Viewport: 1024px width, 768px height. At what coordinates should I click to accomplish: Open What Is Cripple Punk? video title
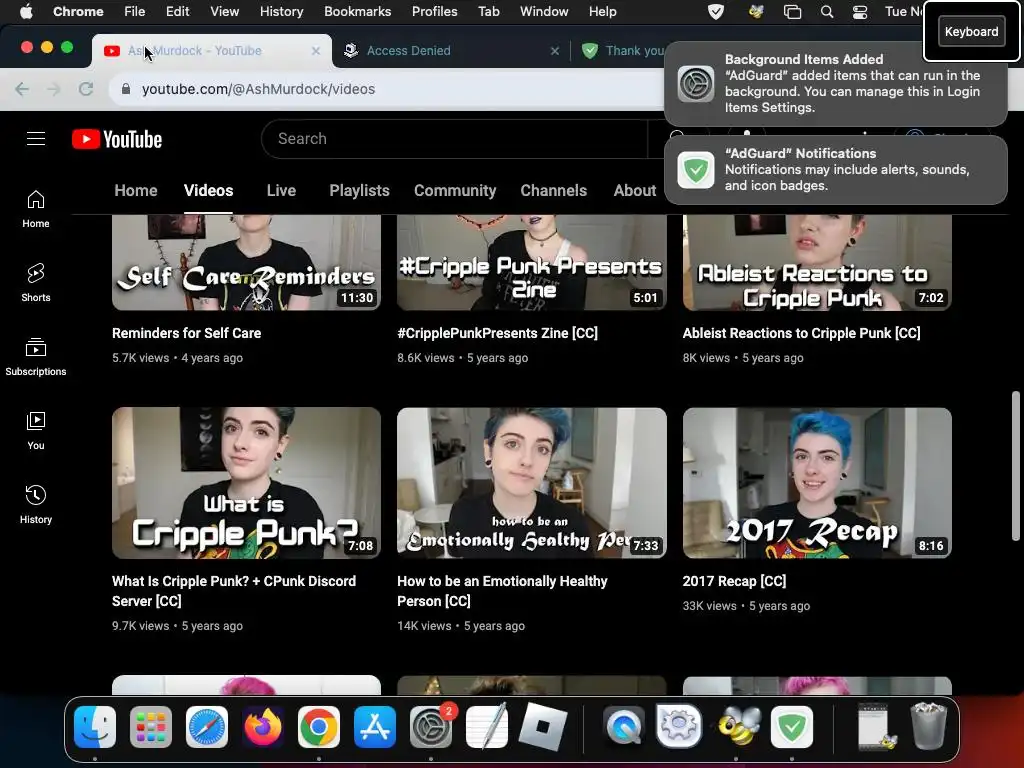point(234,591)
